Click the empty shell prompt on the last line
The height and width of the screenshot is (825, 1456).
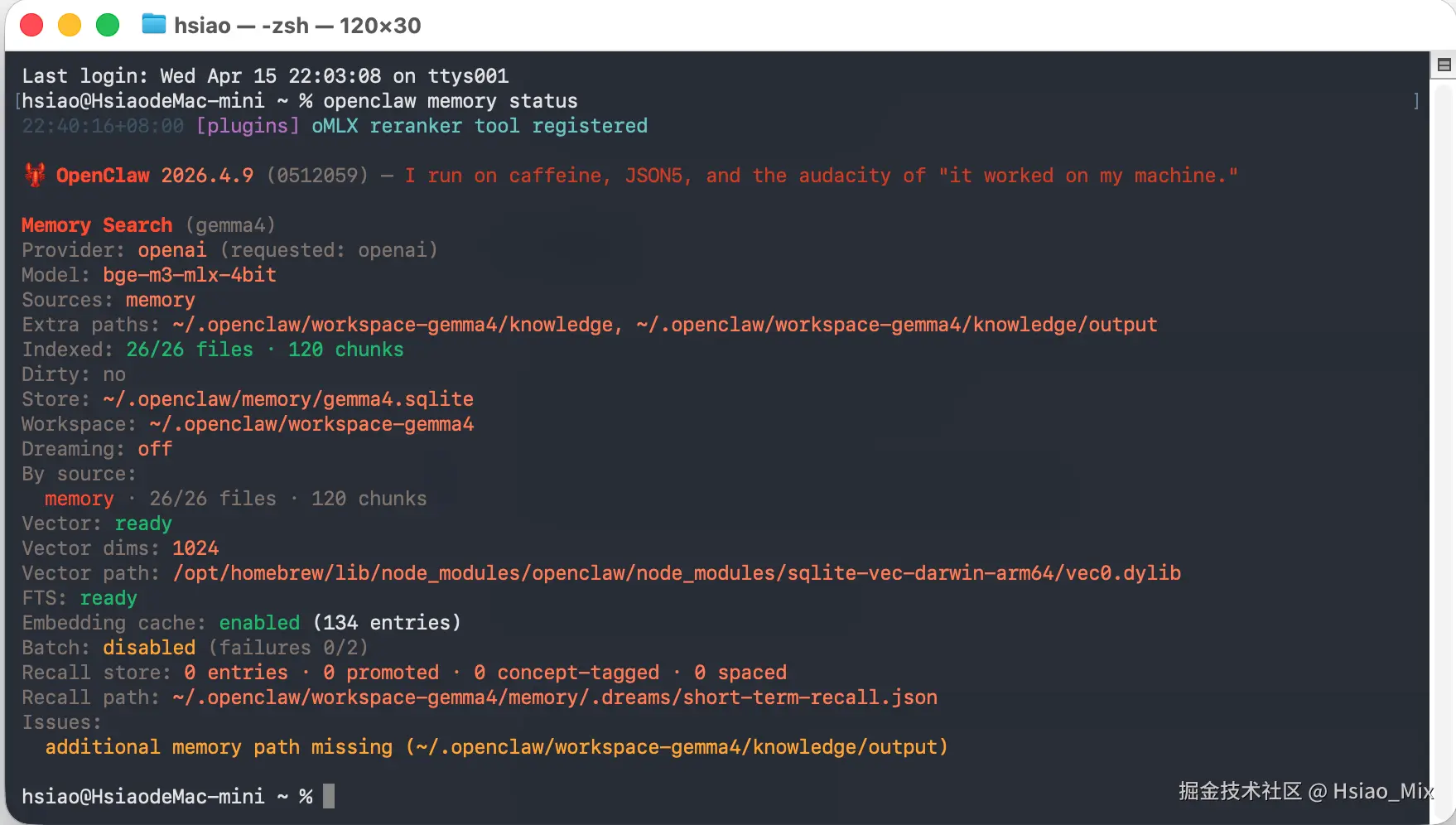coord(167,797)
